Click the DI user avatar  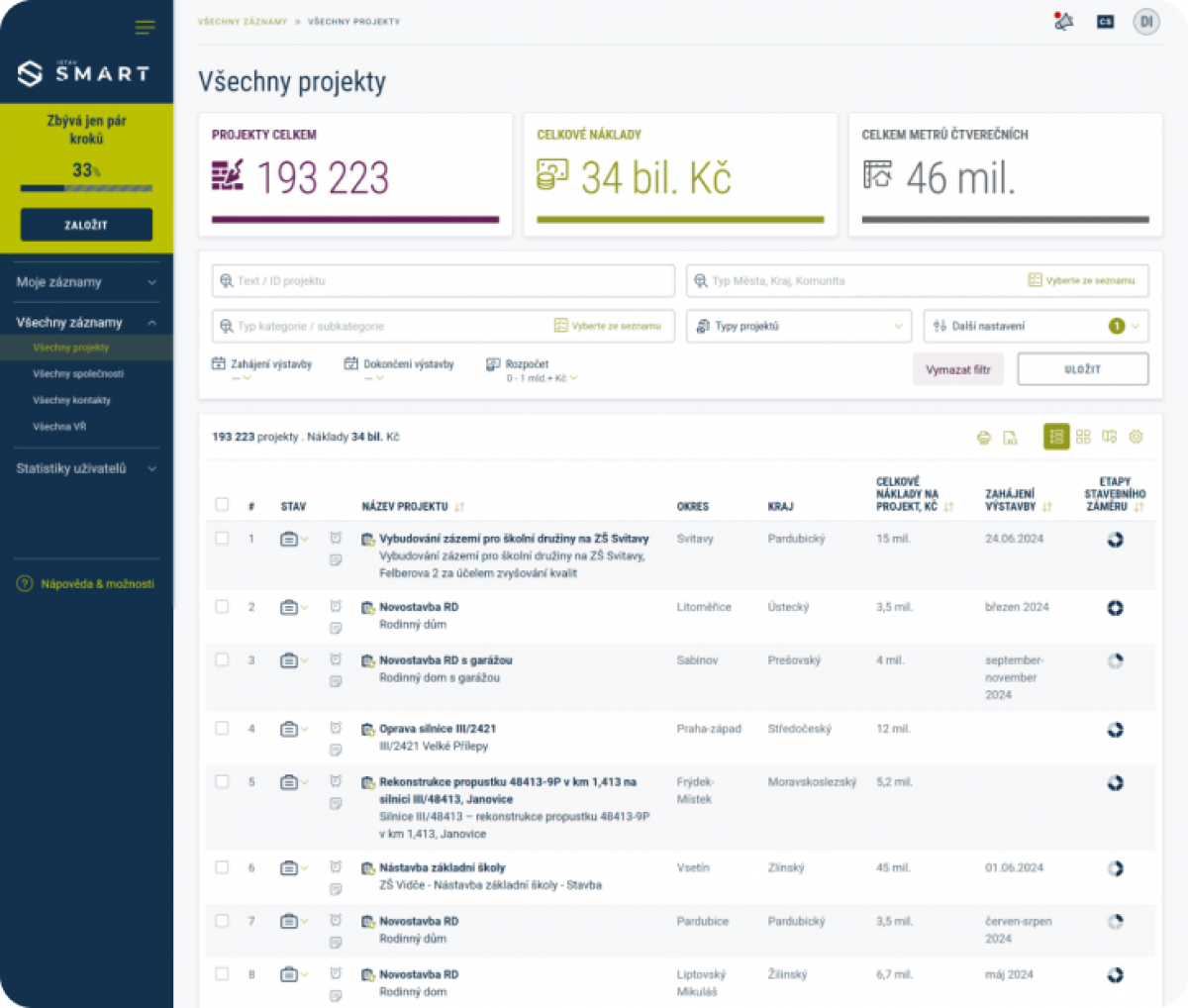tap(1145, 21)
